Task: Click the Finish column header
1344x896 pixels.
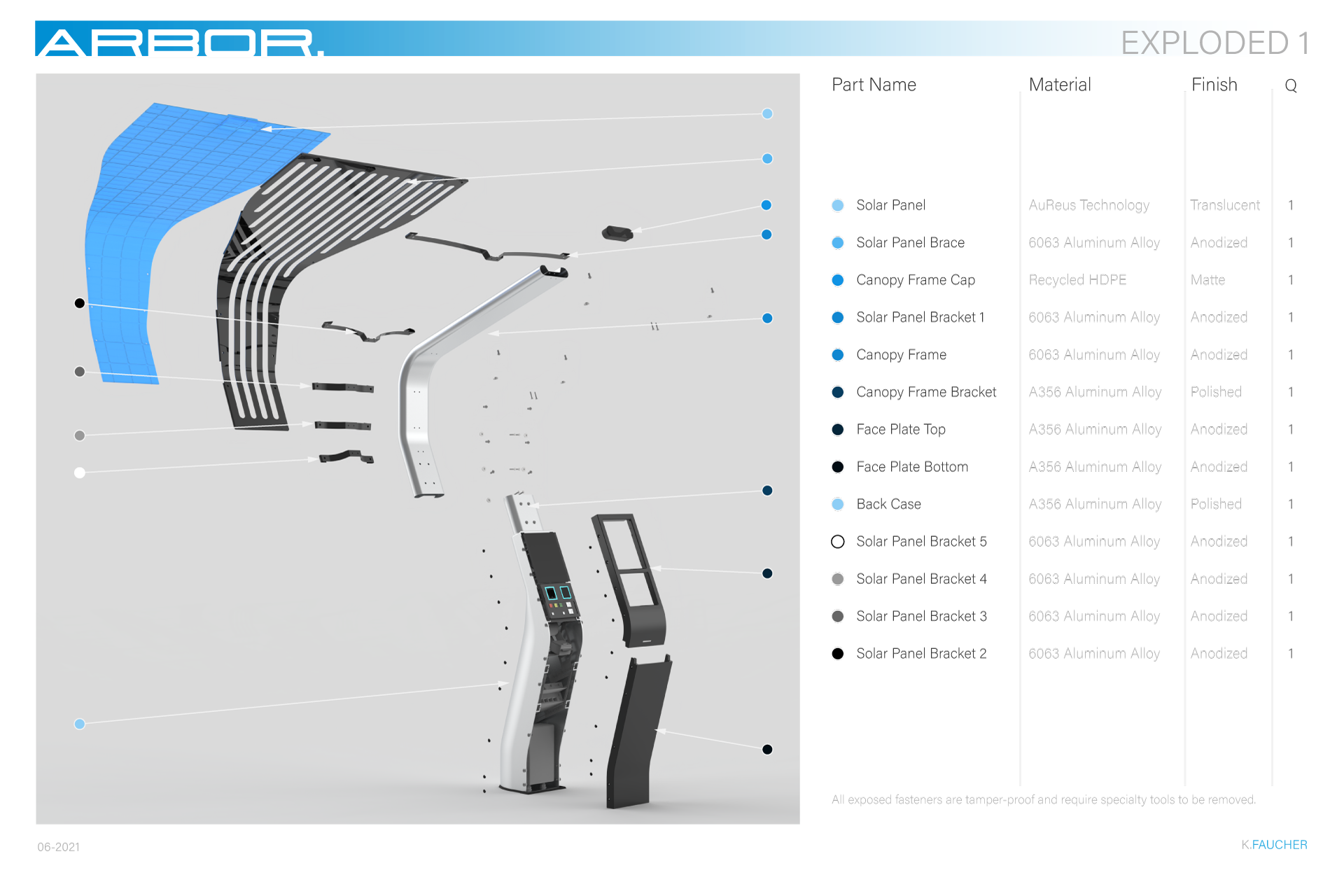Action: [x=1214, y=85]
